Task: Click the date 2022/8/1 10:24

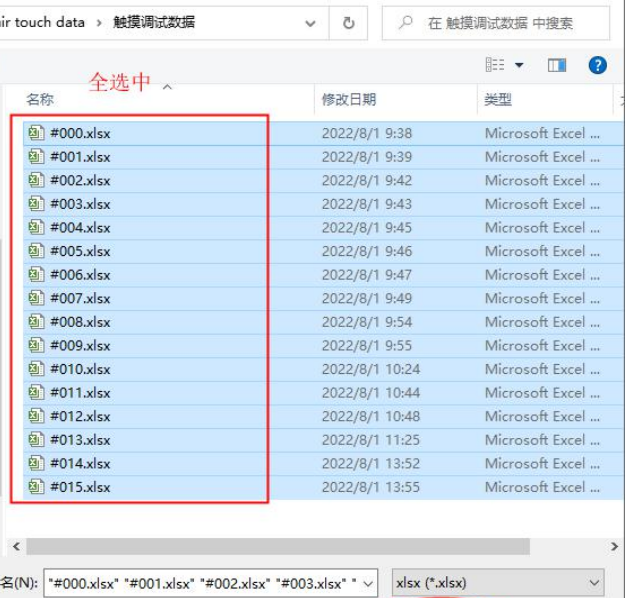Action: (371, 369)
